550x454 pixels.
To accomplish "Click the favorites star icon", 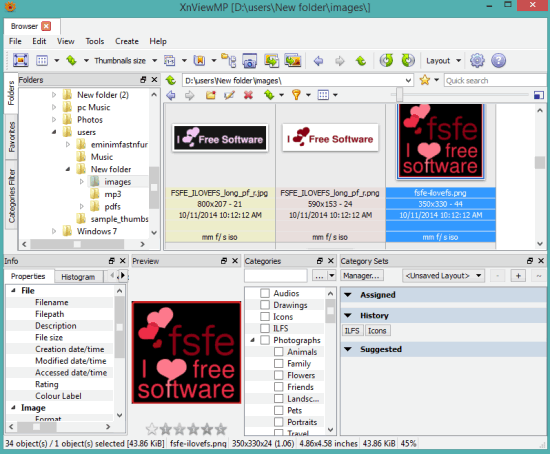I will tap(425, 80).
